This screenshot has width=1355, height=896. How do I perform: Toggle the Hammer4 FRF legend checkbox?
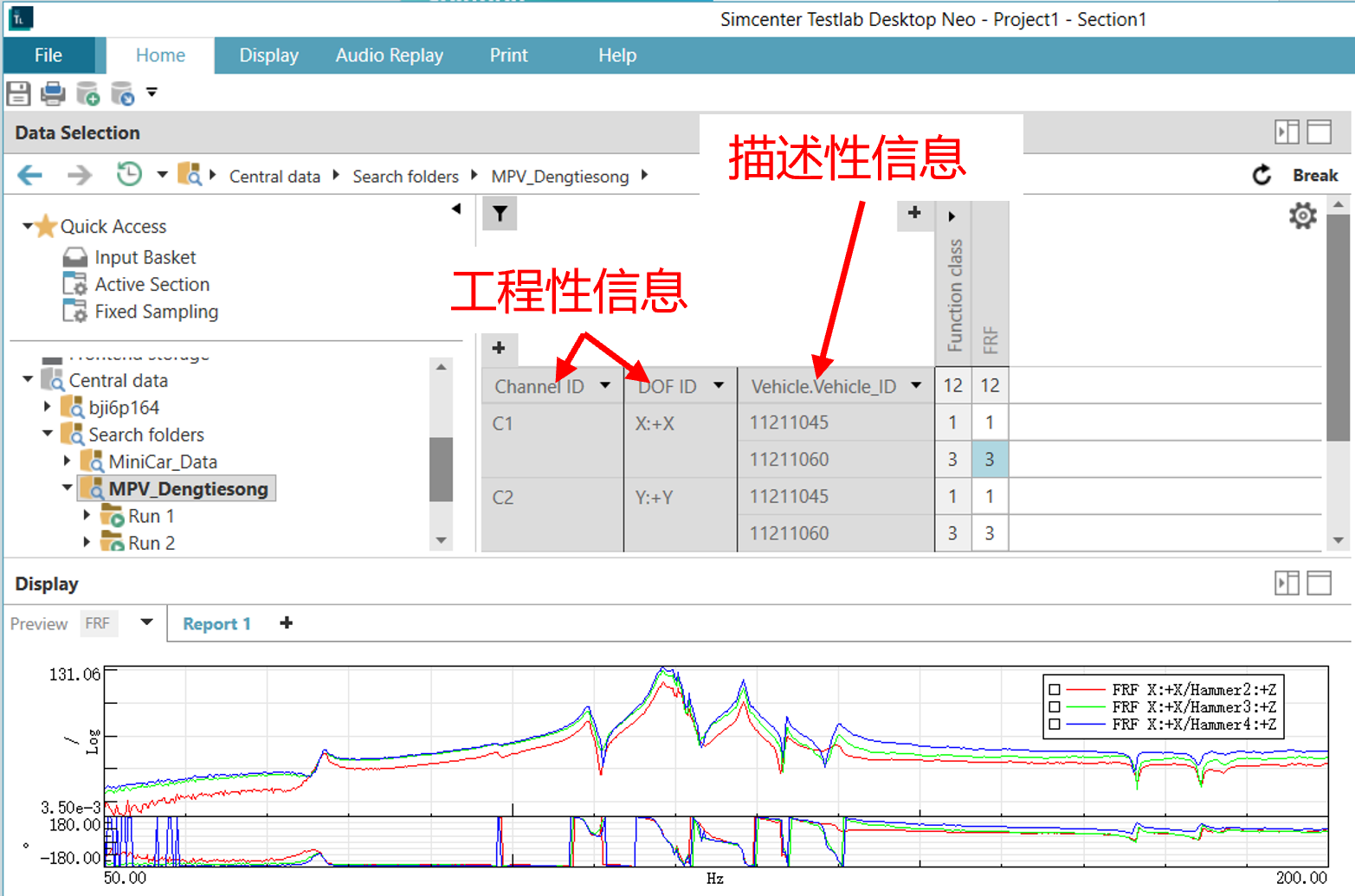pos(1055,725)
